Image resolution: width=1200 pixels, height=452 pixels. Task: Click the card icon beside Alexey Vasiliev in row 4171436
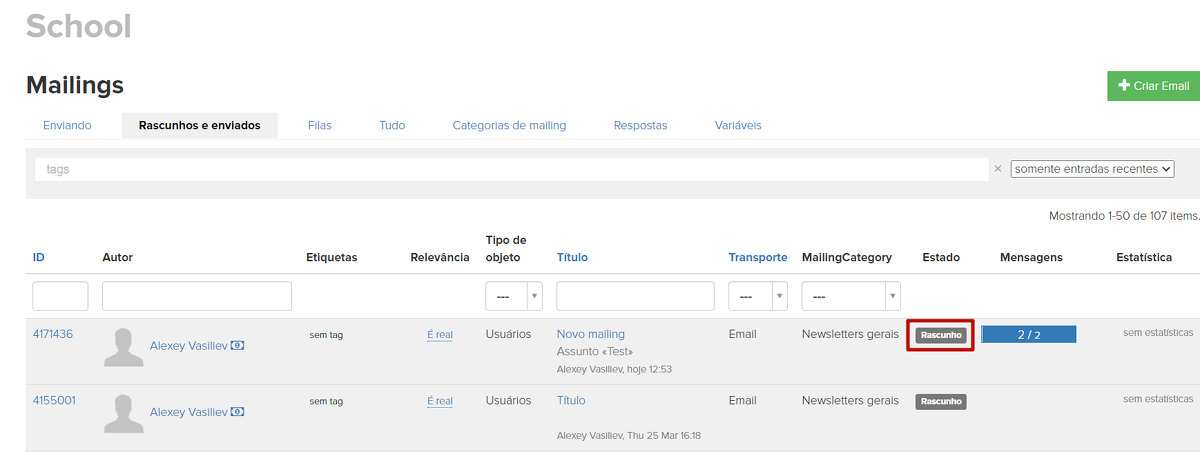coord(237,345)
